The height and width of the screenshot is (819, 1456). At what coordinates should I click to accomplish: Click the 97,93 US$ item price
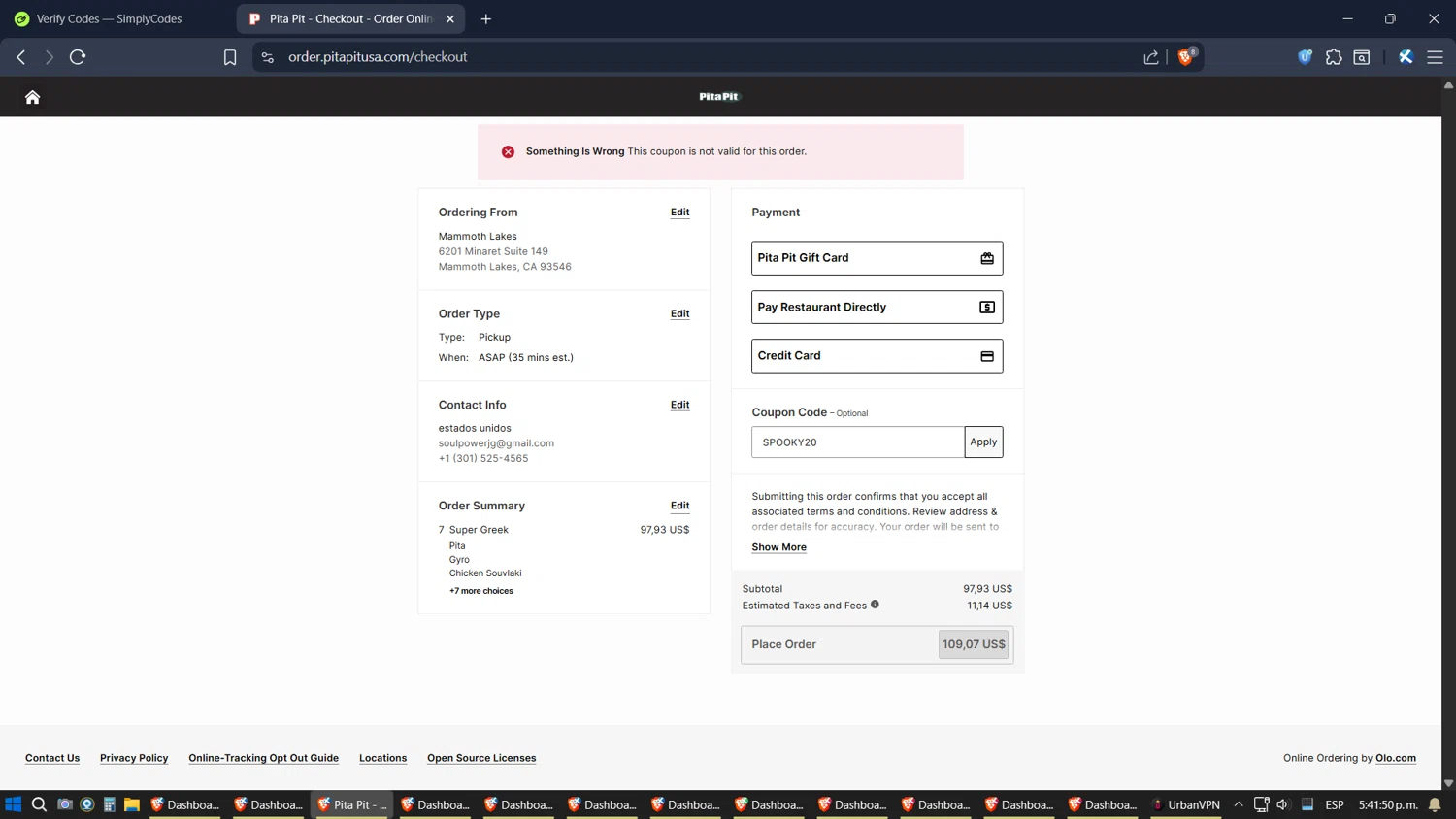[665, 530]
